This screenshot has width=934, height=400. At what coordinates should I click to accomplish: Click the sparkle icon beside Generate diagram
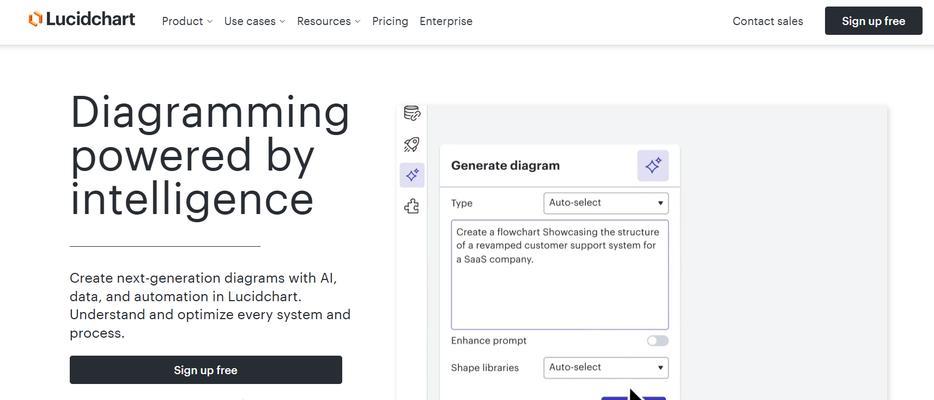653,165
